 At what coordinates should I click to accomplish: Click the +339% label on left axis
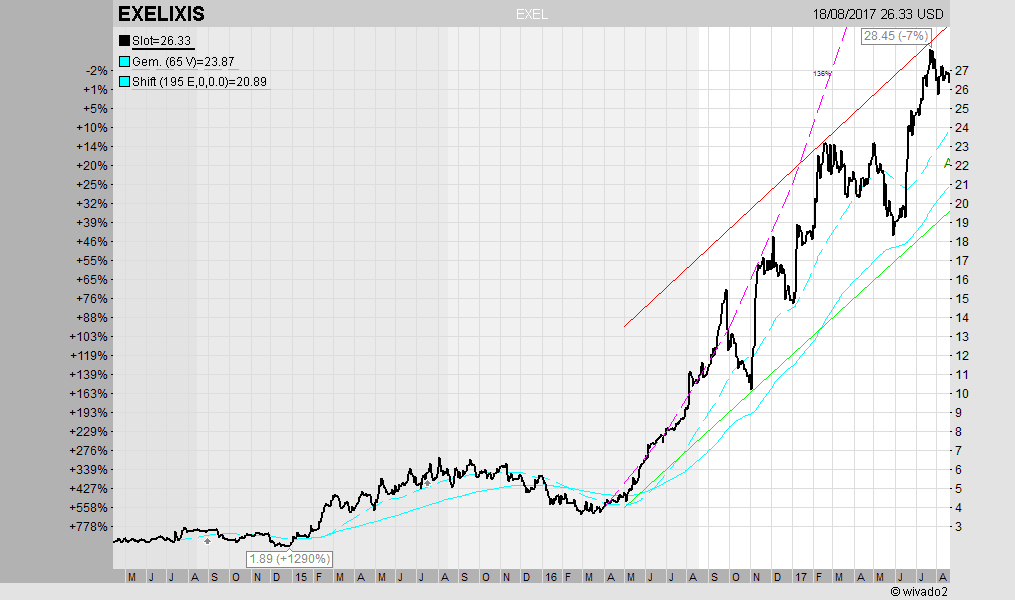point(89,470)
